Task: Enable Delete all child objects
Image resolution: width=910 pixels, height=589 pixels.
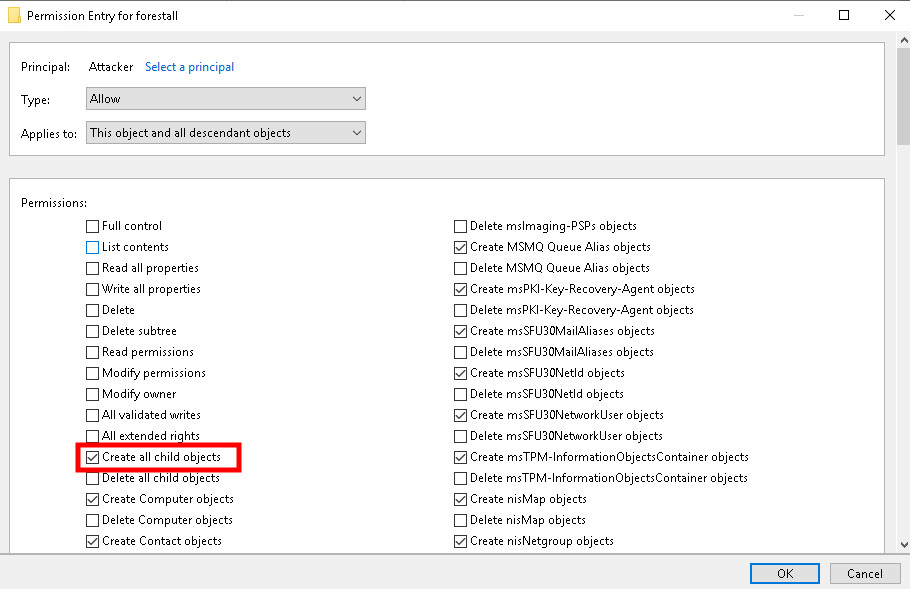Action: (x=93, y=478)
